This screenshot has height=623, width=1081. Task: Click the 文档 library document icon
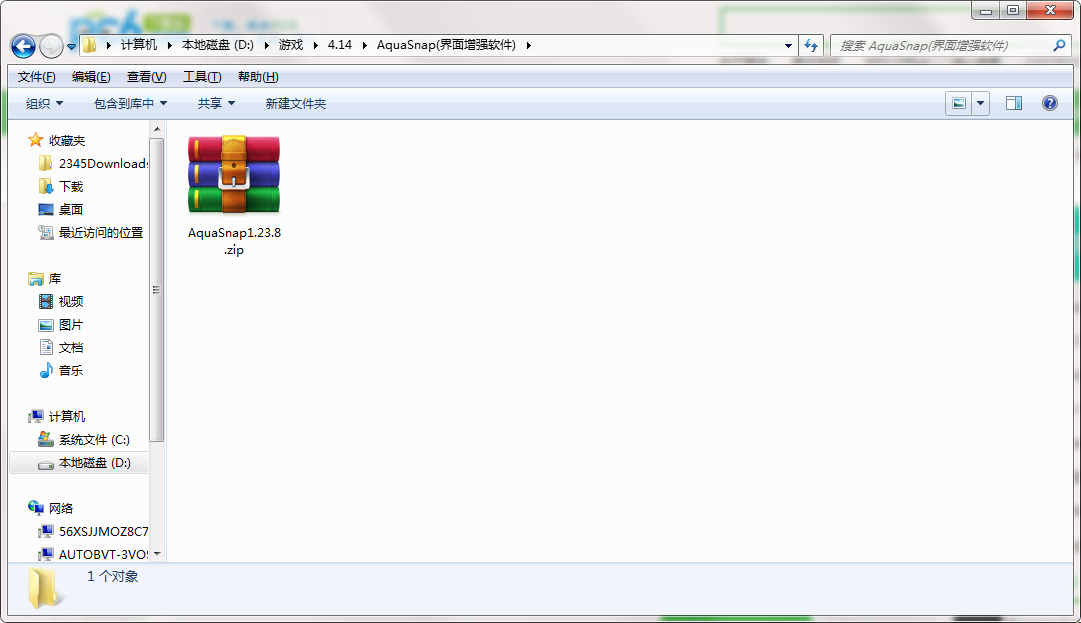pos(46,347)
